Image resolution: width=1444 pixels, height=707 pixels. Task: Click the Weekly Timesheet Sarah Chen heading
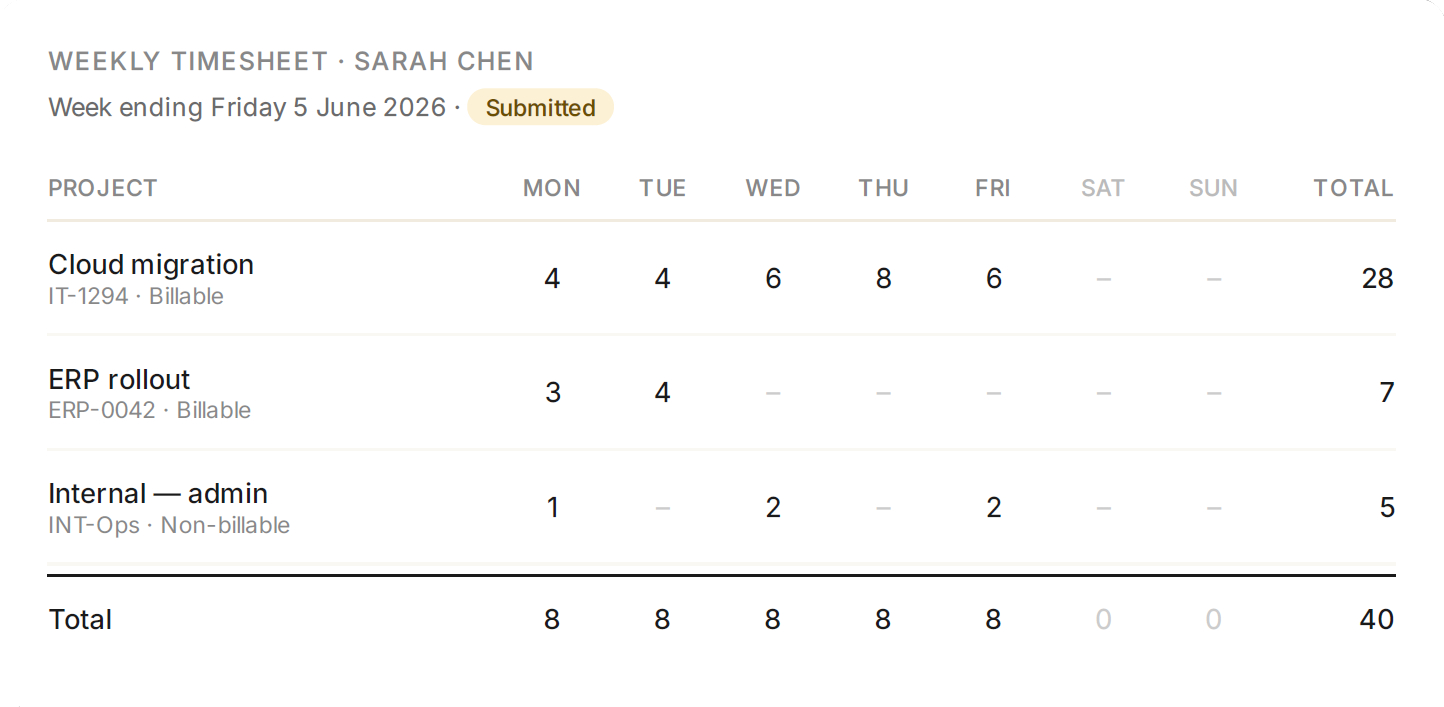[x=291, y=61]
